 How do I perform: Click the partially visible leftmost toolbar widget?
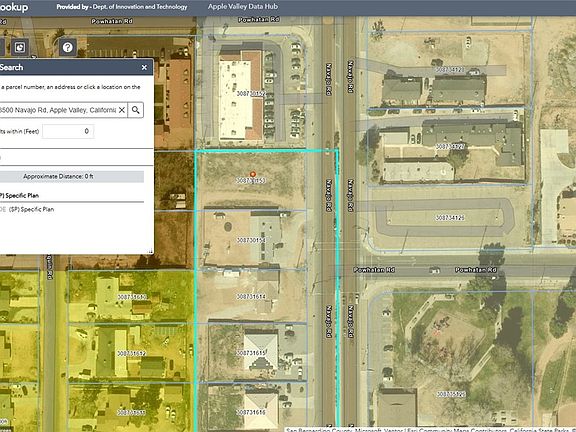click(x=2, y=47)
